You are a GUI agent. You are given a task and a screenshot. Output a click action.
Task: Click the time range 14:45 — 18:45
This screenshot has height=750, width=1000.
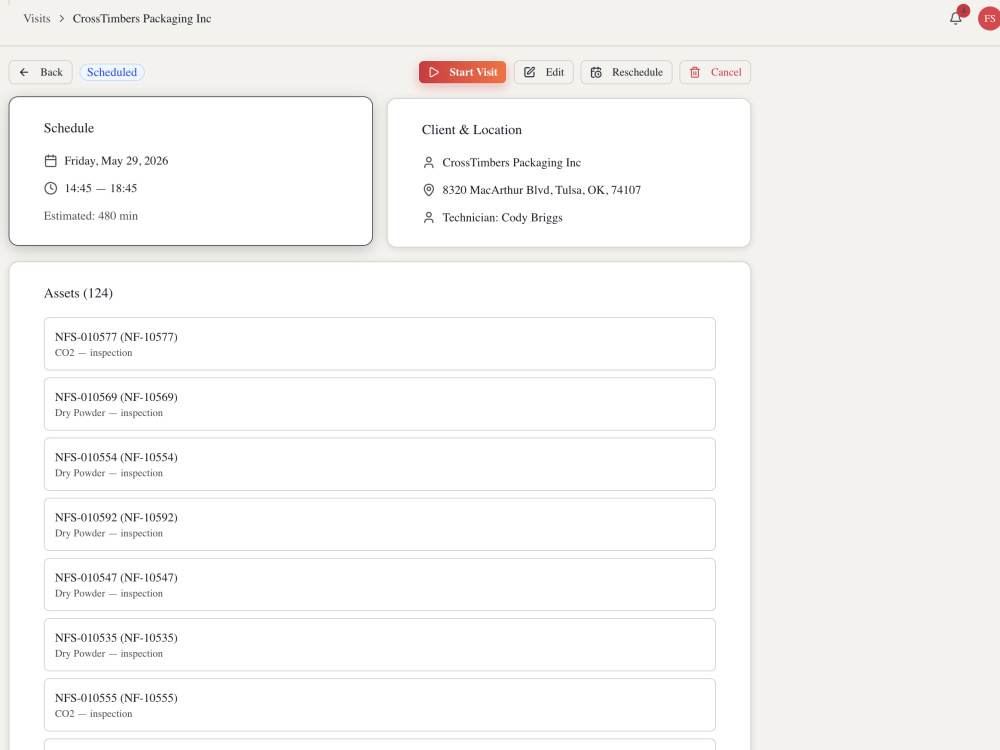pyautogui.click(x=101, y=188)
